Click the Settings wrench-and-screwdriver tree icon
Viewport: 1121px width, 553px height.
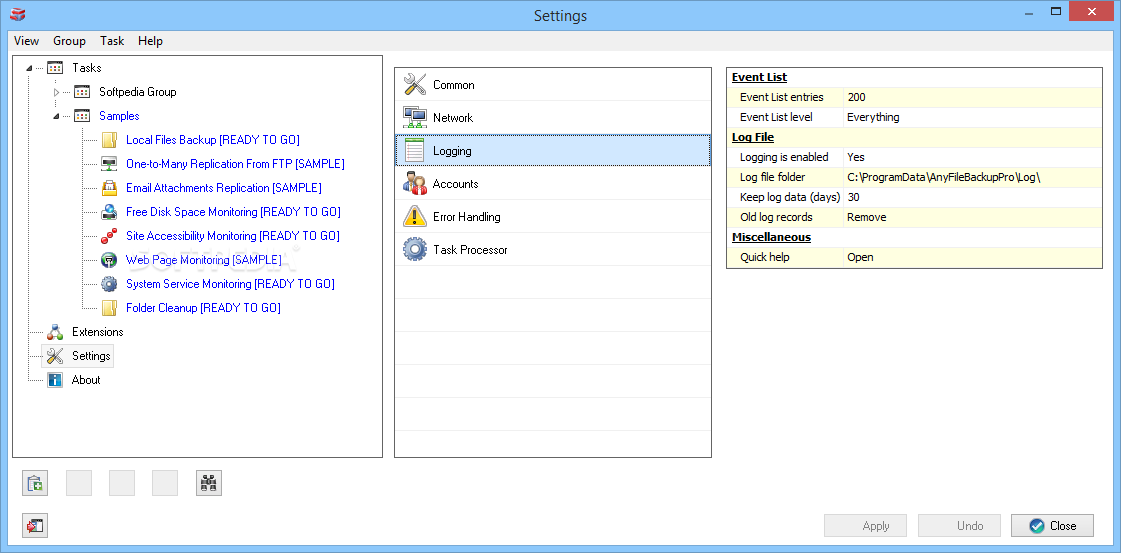[x=55, y=356]
